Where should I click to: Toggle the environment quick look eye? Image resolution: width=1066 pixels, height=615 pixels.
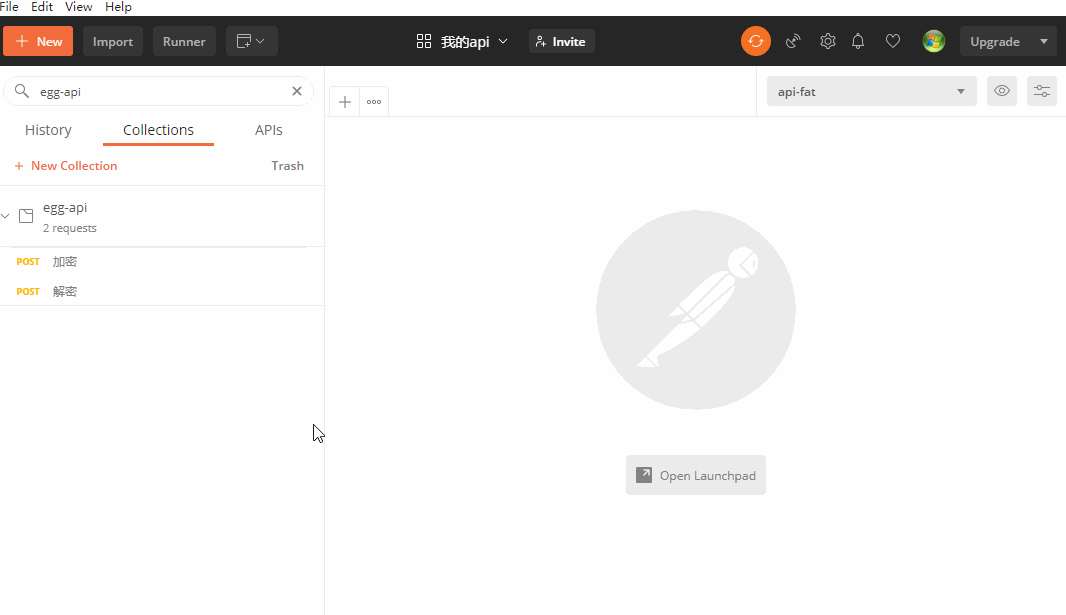1002,91
